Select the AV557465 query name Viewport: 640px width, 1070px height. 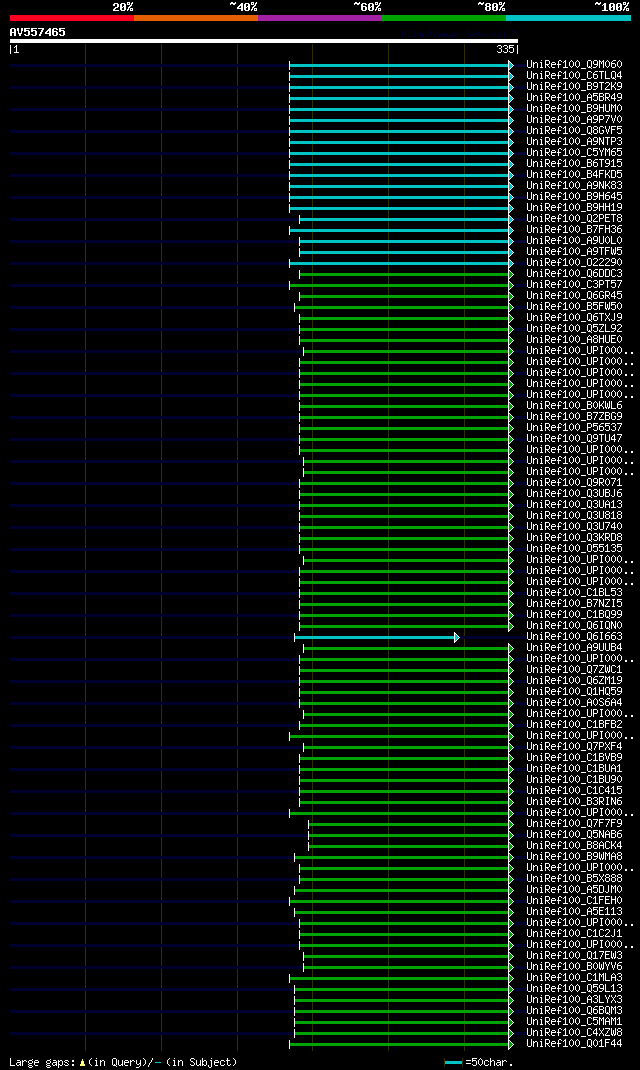(38, 32)
